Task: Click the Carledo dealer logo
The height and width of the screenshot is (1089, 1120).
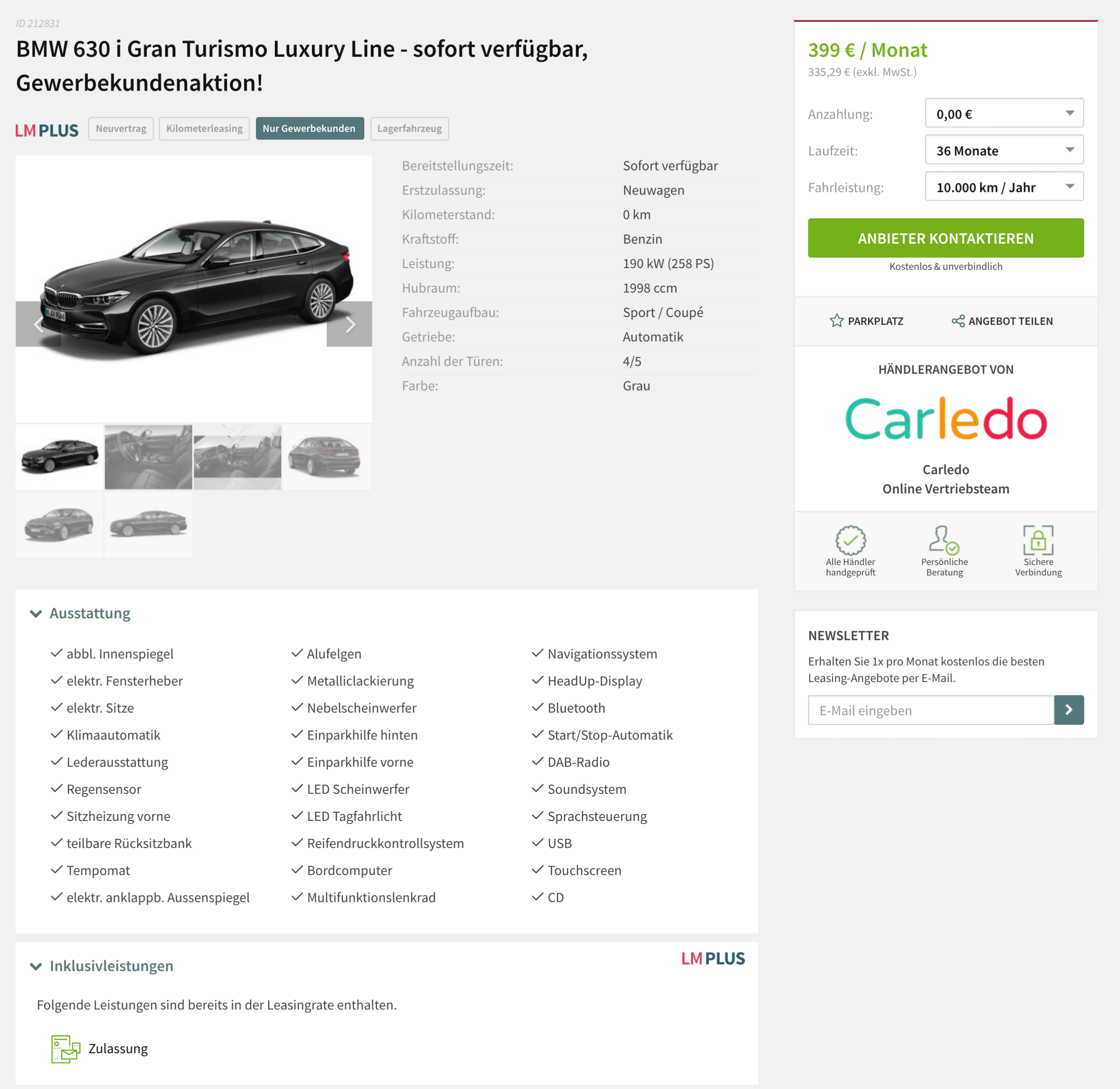Action: (945, 419)
